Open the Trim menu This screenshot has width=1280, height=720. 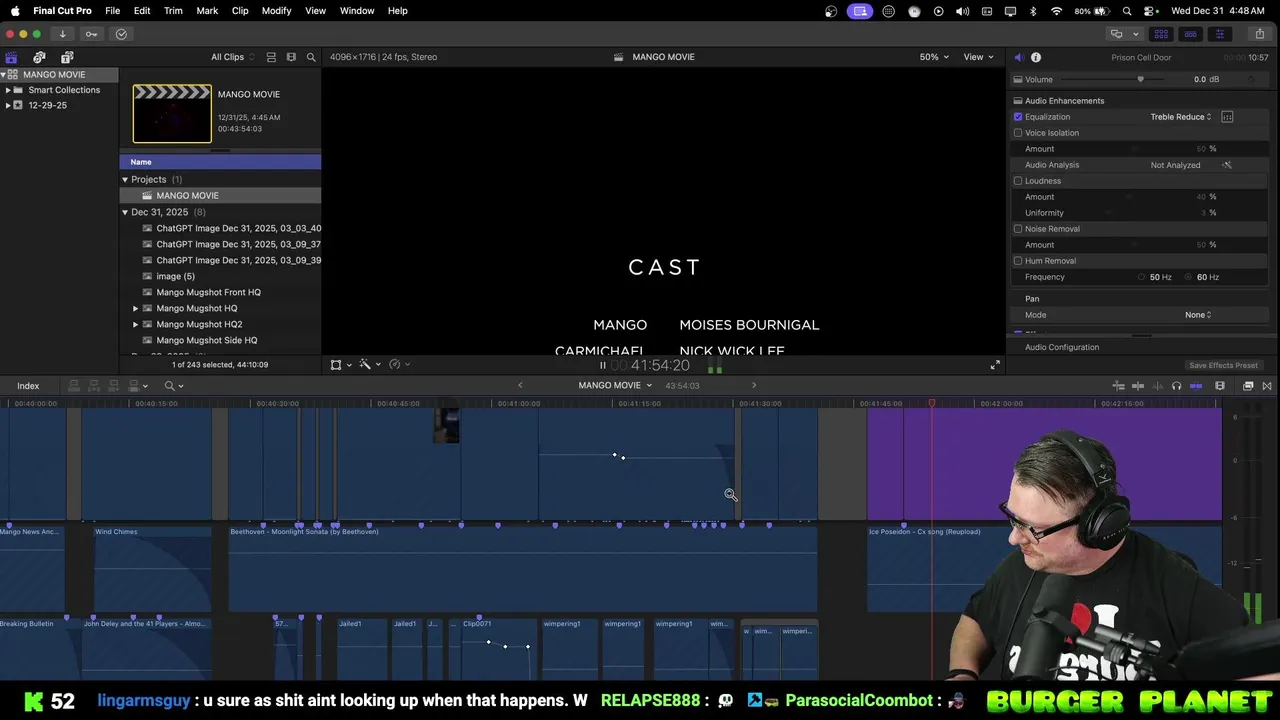[x=173, y=11]
